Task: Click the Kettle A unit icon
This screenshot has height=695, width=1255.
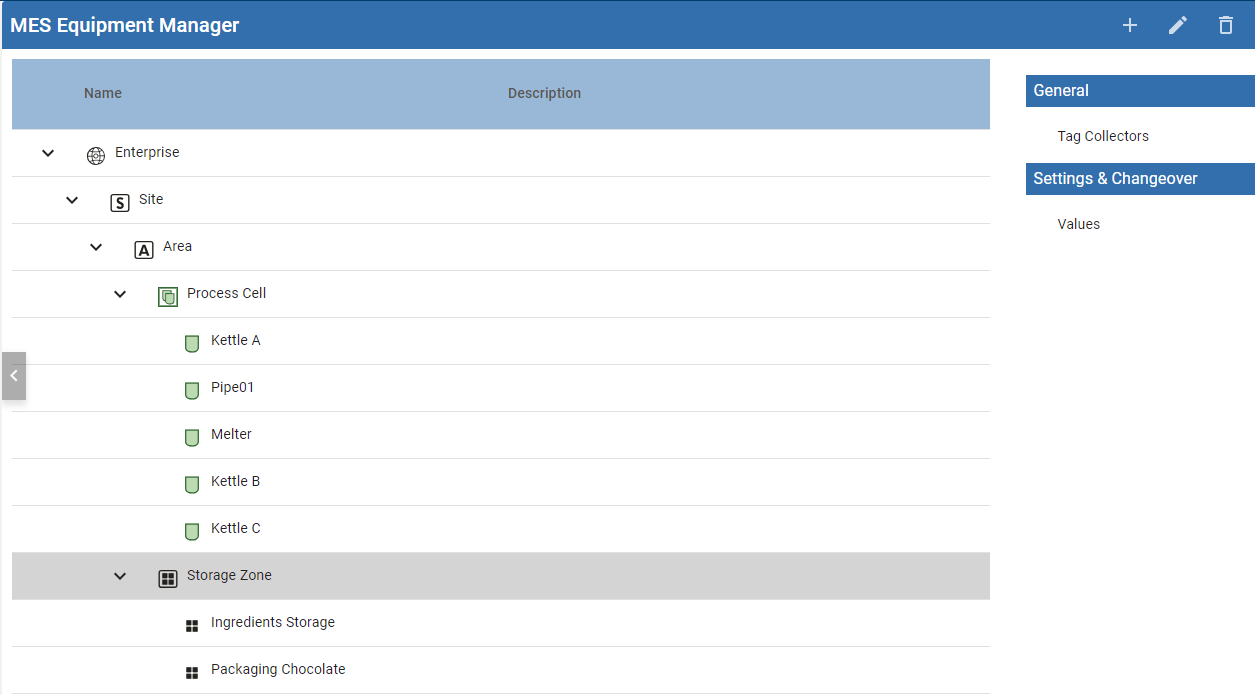Action: [192, 344]
